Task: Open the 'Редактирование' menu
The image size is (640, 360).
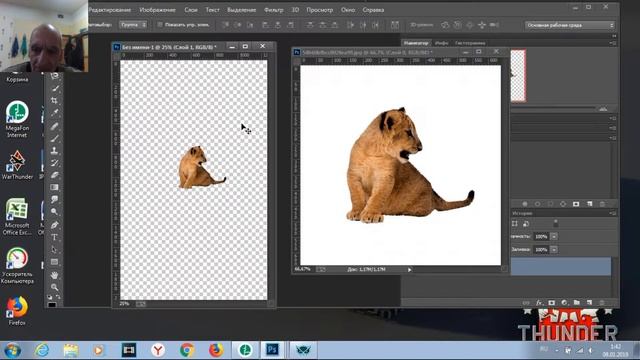Action: pyautogui.click(x=110, y=10)
